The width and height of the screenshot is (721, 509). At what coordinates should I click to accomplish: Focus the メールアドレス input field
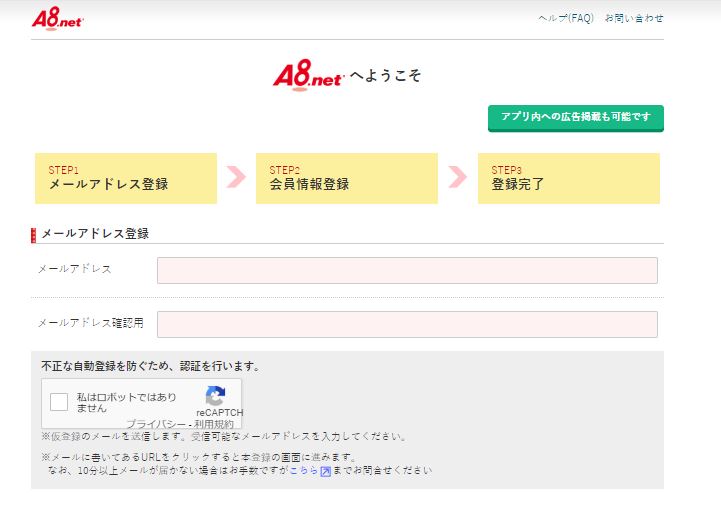[x=407, y=270]
